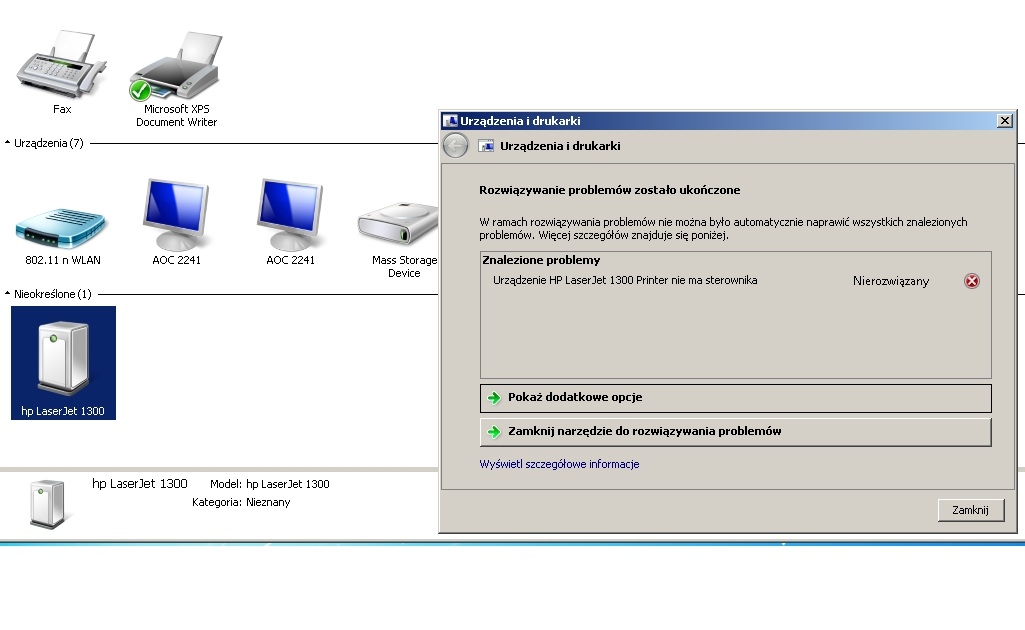Image resolution: width=1025 pixels, height=630 pixels.
Task: Click the troubleshooter header icon beside Urządzenia i drukarki
Action: pos(486,146)
